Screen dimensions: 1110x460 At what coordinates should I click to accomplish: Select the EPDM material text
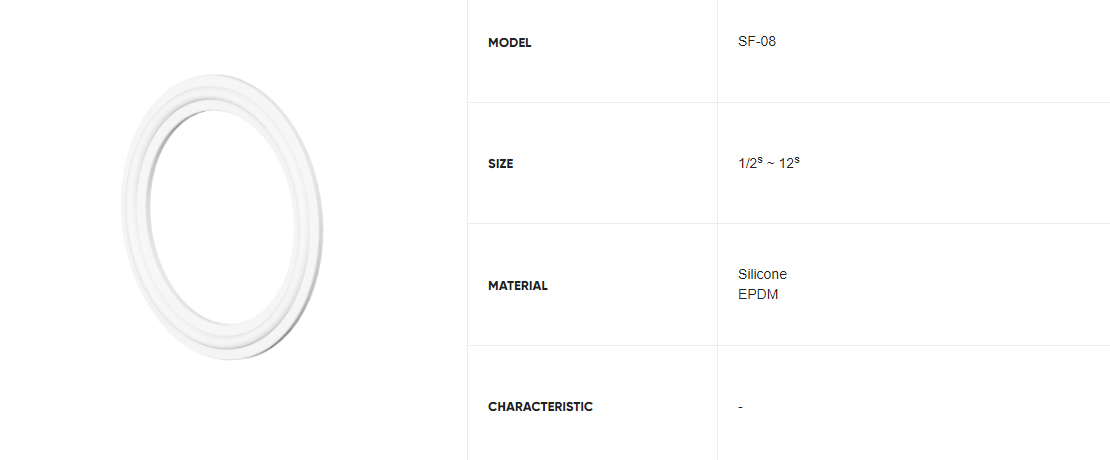[x=757, y=295]
